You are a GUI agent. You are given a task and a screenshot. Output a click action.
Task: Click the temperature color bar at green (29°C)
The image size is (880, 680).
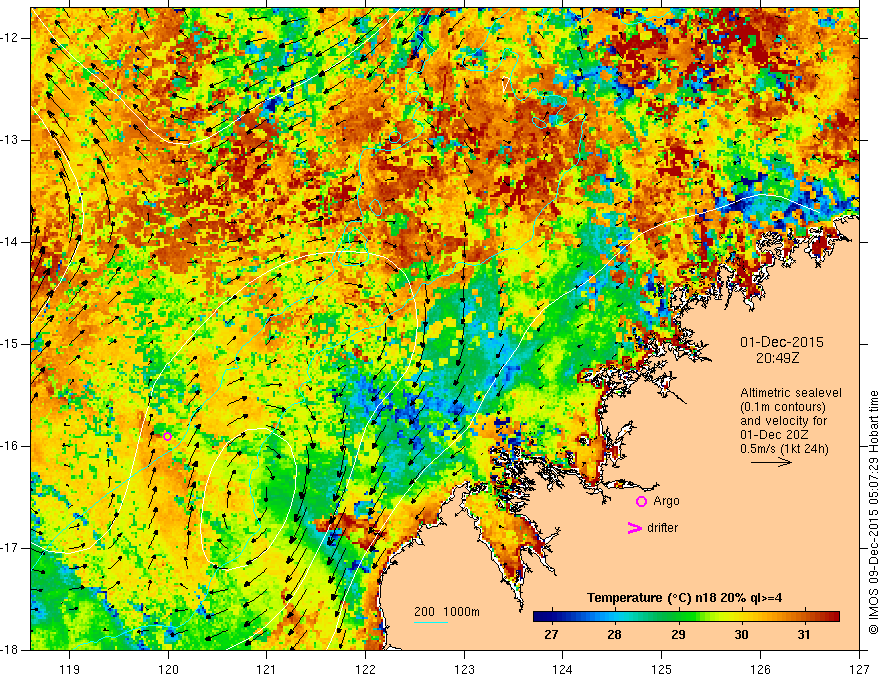tap(679, 617)
